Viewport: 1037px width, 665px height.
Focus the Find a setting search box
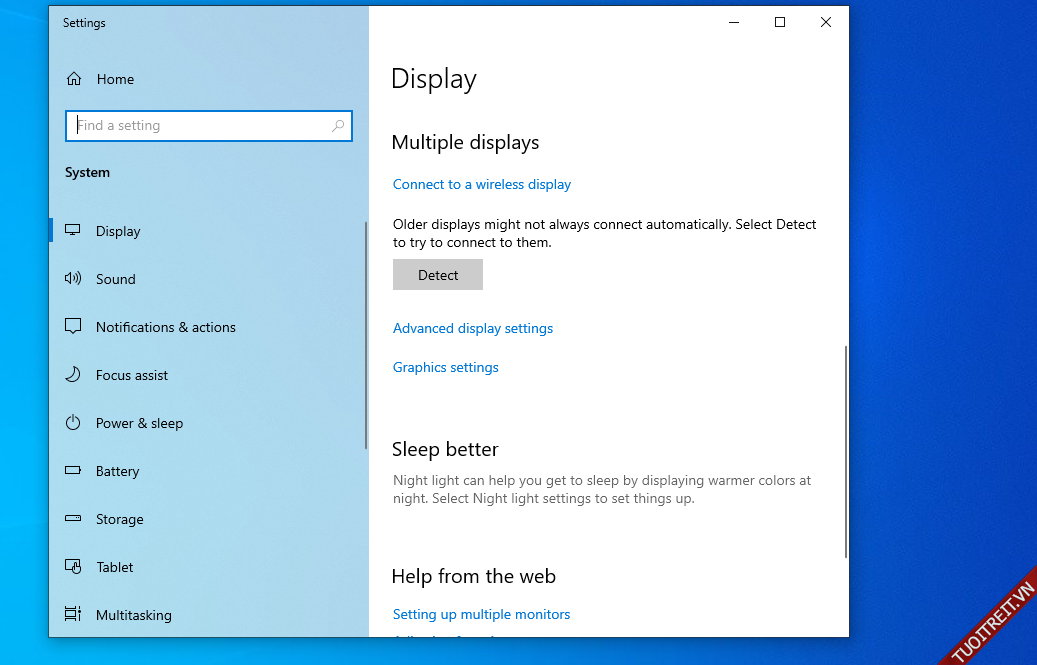(x=200, y=126)
